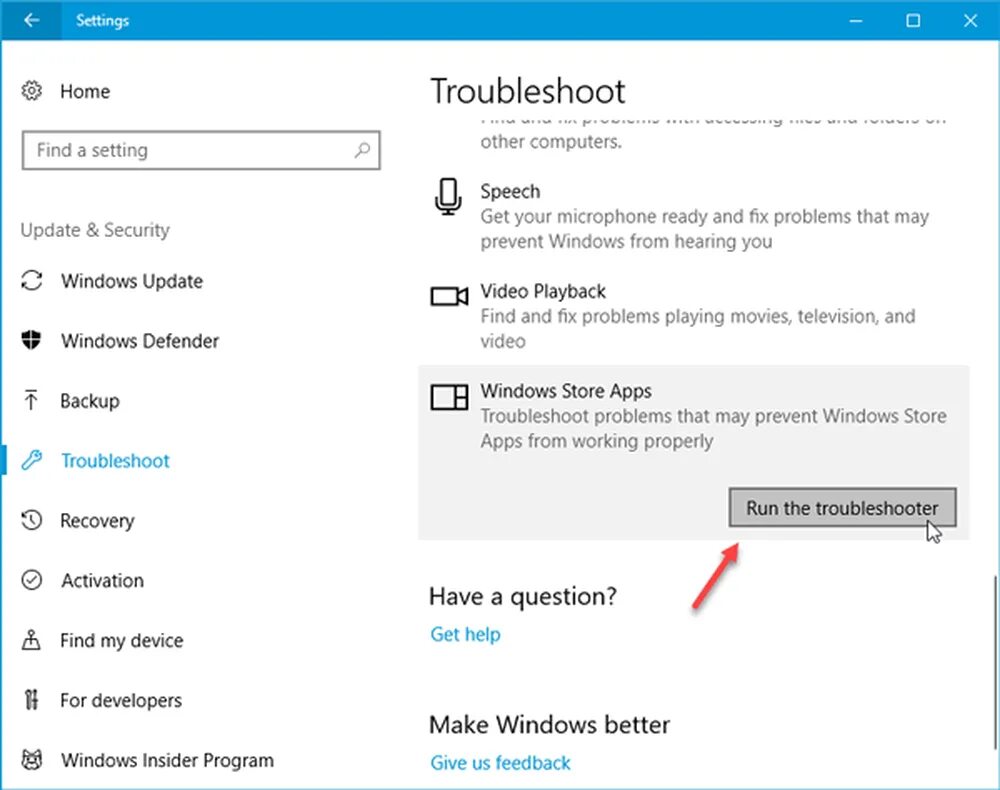Run the troubleshooter for Windows Store Apps
Viewport: 1000px width, 790px height.
click(842, 508)
